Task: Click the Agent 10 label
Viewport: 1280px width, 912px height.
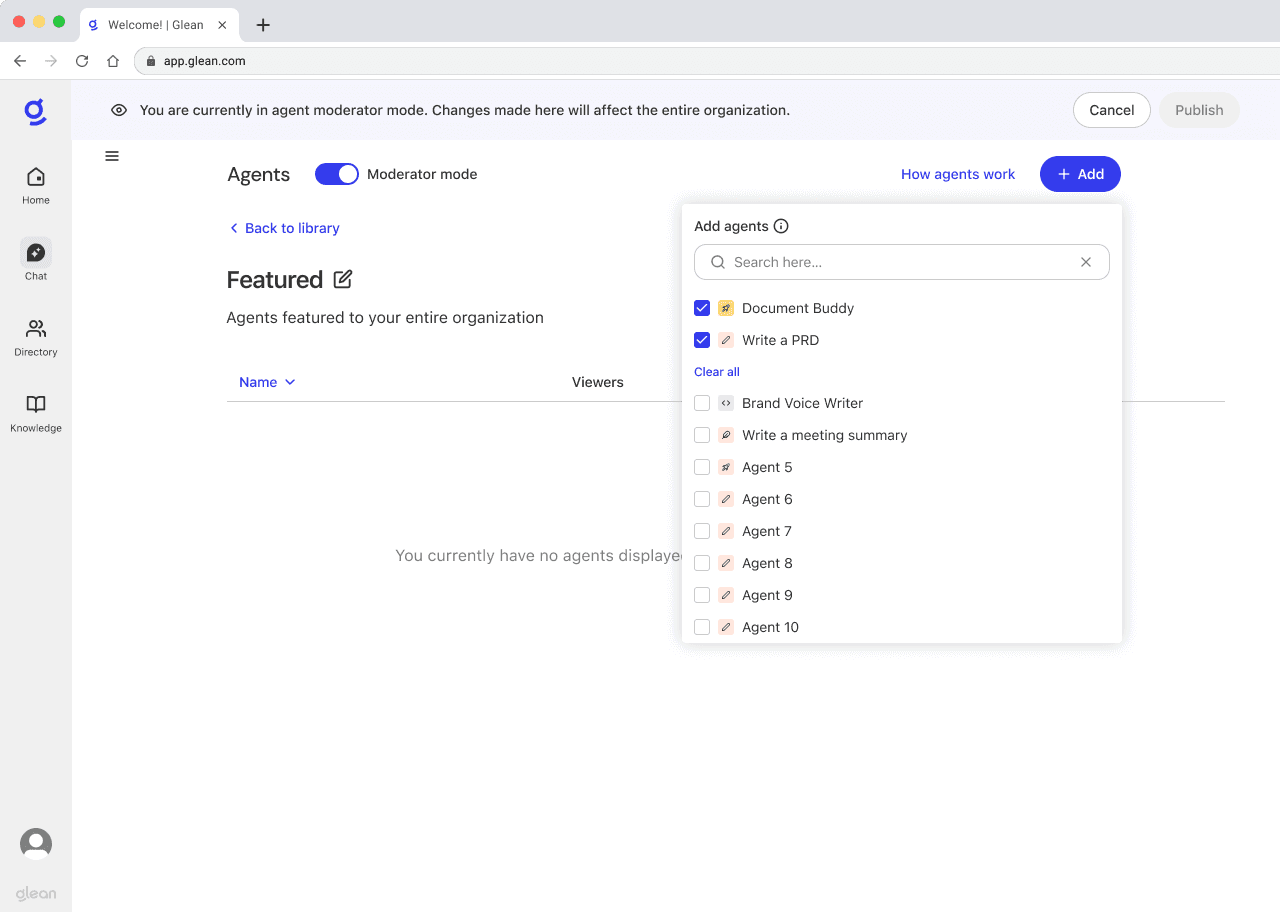Action: (770, 627)
